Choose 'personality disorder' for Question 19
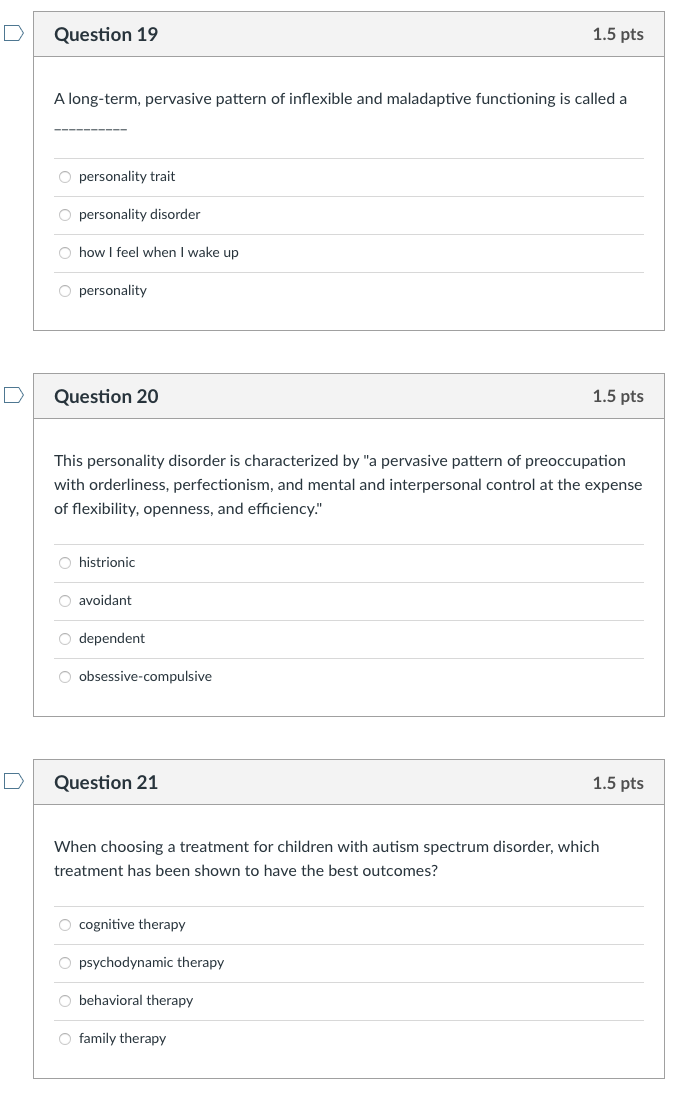This screenshot has height=1094, width=683. tap(64, 214)
